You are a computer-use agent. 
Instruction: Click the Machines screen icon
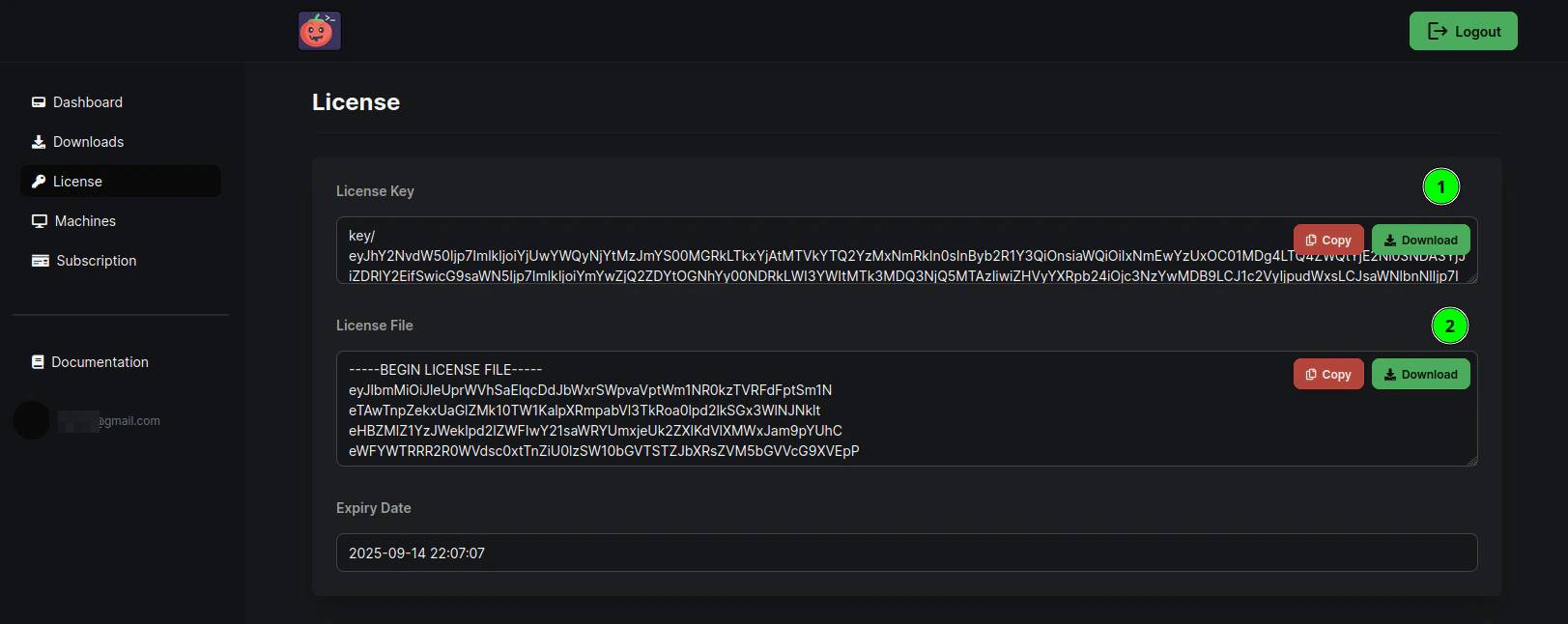point(39,220)
